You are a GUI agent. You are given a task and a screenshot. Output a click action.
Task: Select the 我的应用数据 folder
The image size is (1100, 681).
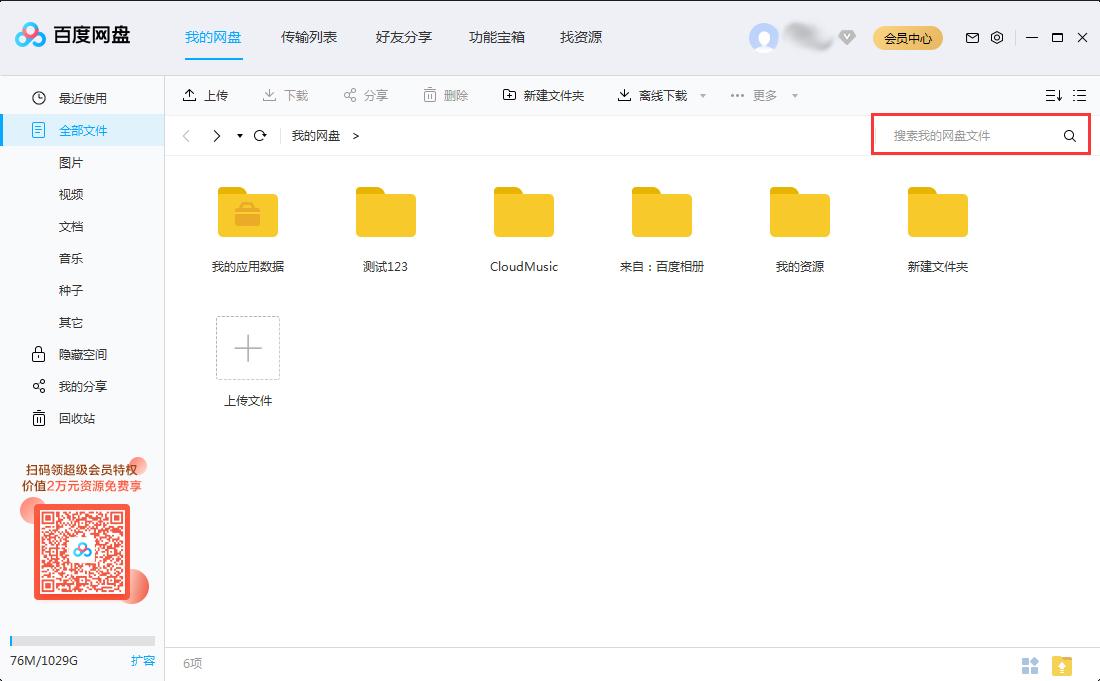click(x=248, y=230)
